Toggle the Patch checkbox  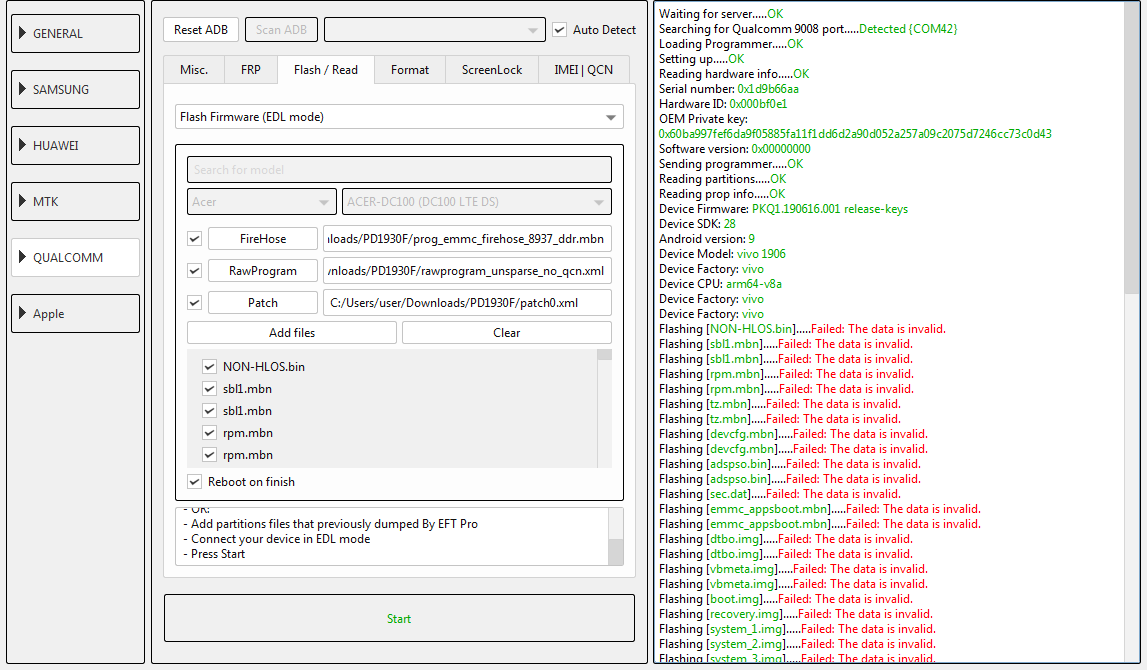tap(195, 302)
